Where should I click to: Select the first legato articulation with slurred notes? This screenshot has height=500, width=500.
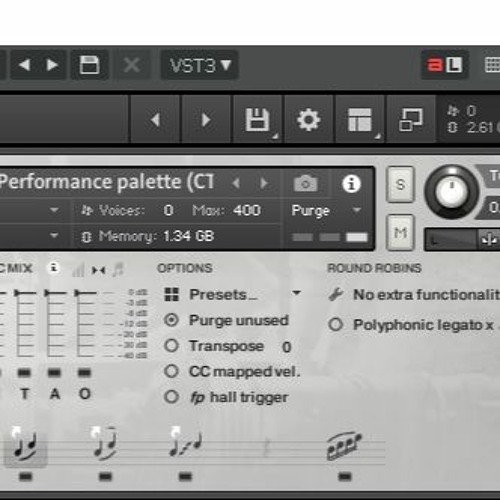coord(25,446)
